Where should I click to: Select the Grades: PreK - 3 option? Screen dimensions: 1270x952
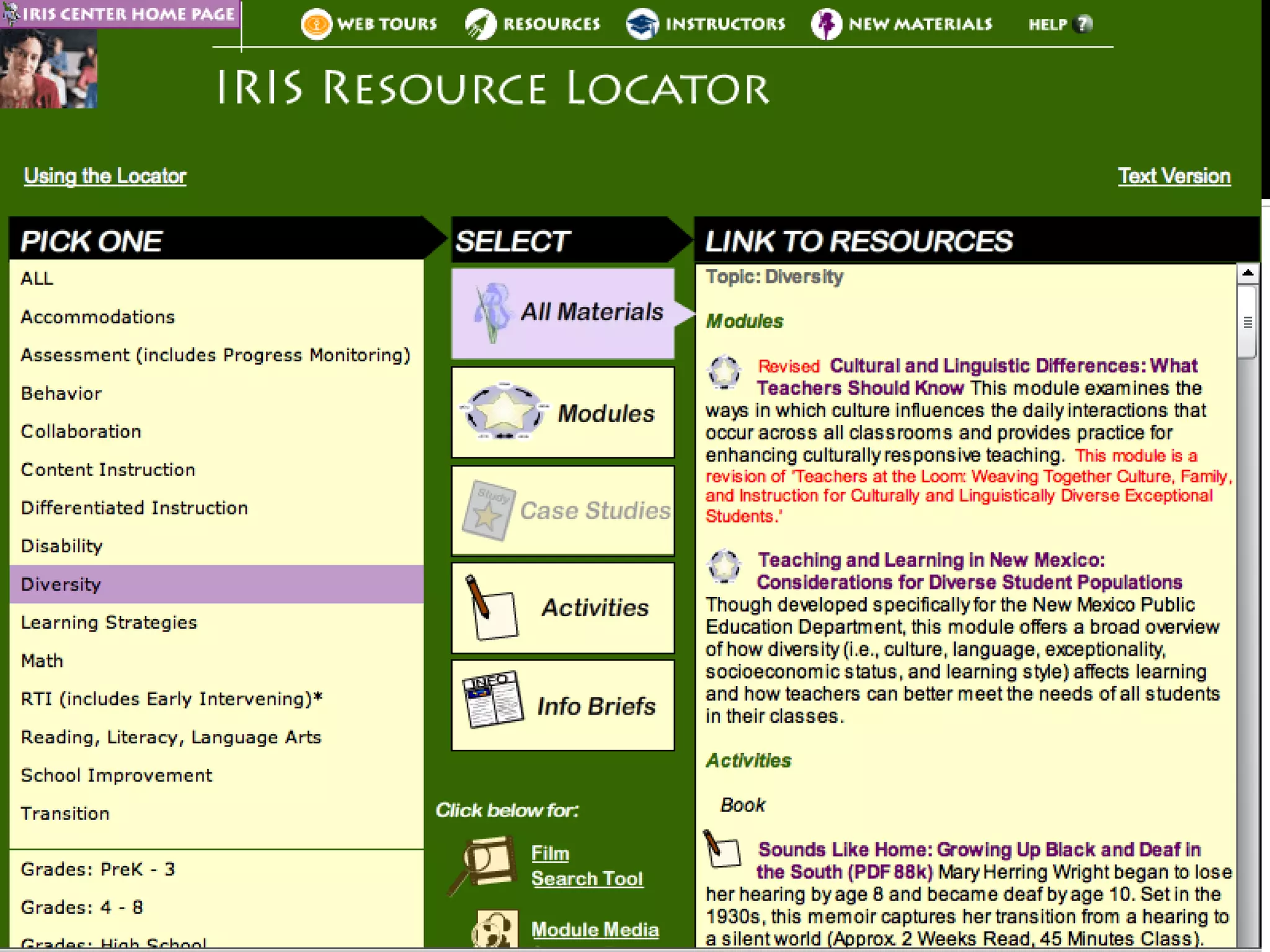pos(98,870)
